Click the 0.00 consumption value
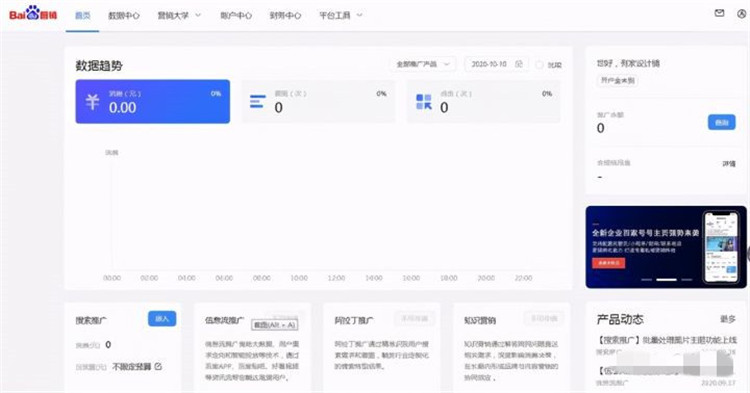Viewport: 750px width, 393px height. (122, 108)
